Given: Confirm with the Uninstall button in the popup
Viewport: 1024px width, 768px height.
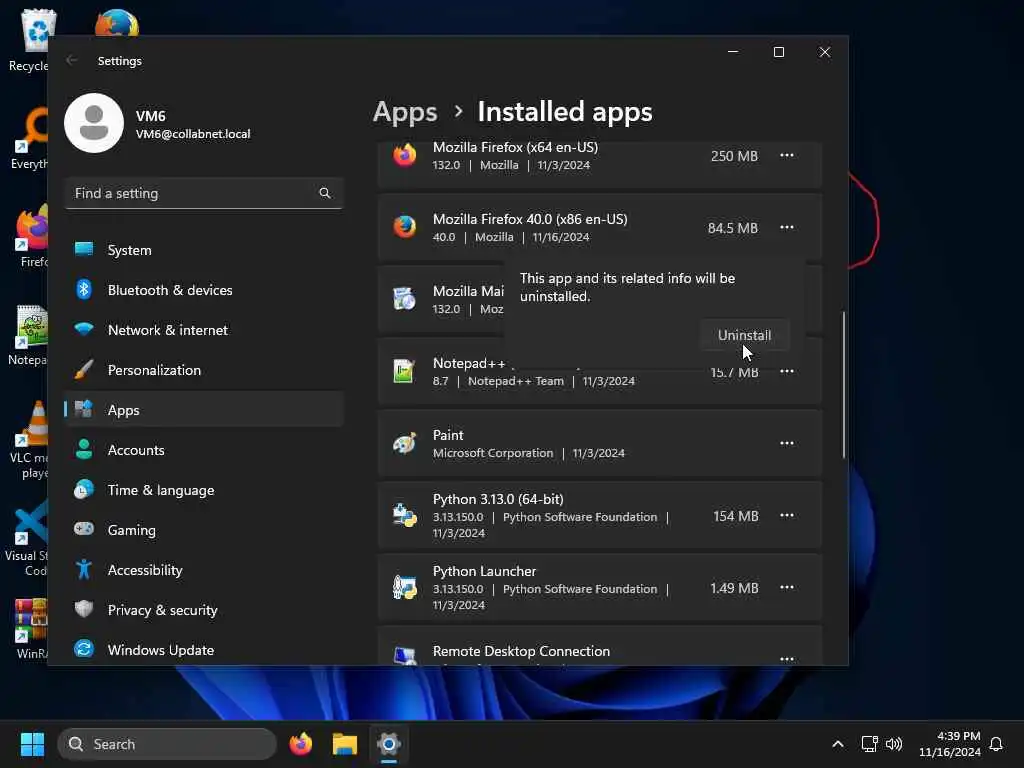Looking at the screenshot, I should 744,335.
